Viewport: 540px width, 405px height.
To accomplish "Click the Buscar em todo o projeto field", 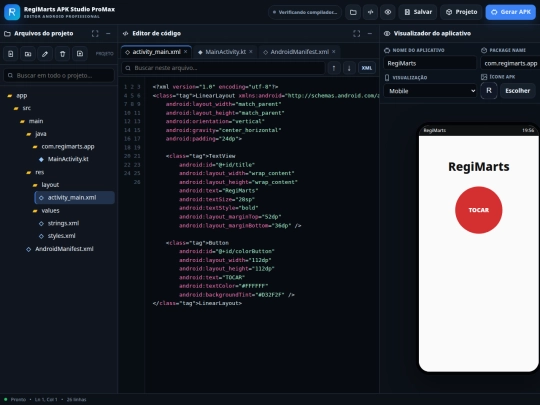I will 59,75.
